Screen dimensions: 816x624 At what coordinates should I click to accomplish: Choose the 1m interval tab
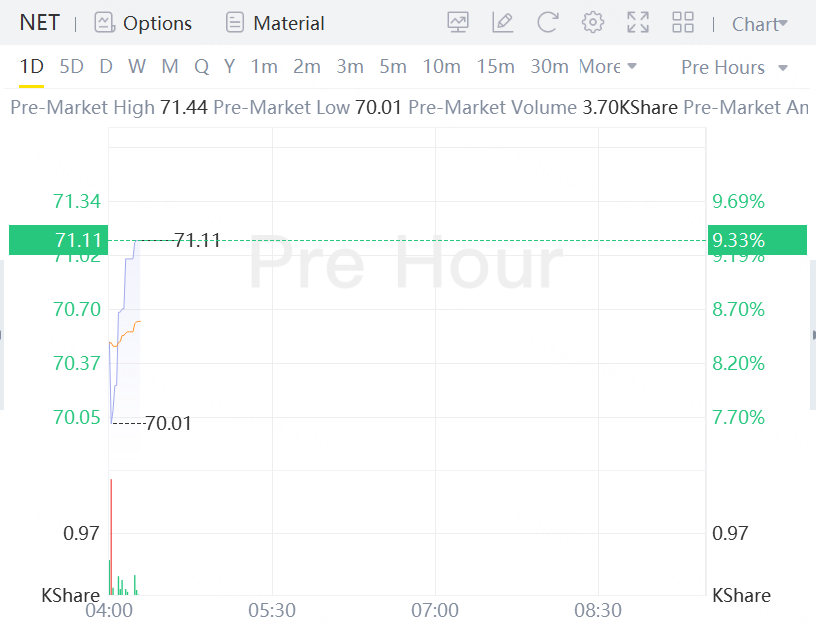click(x=264, y=67)
